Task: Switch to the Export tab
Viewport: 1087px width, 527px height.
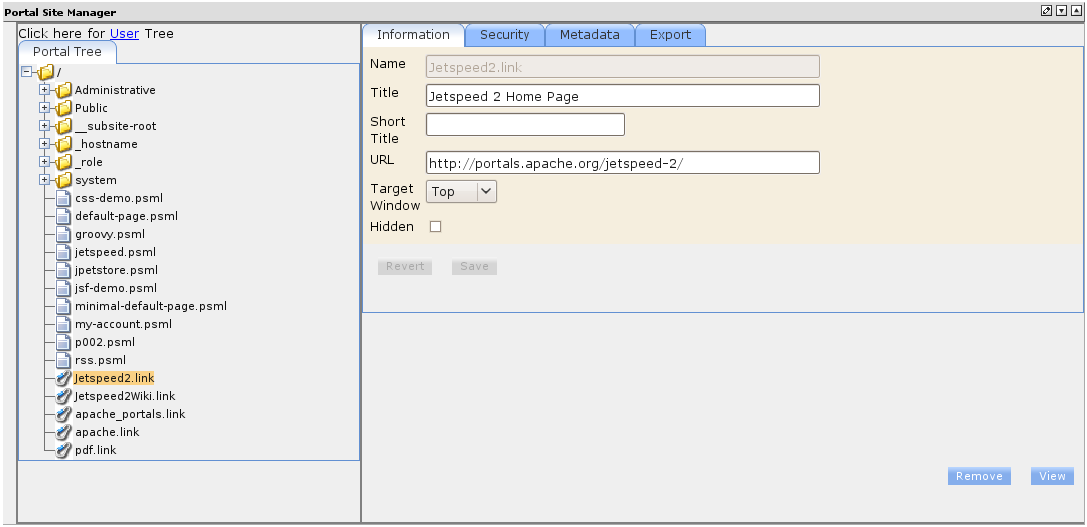Action: (670, 34)
